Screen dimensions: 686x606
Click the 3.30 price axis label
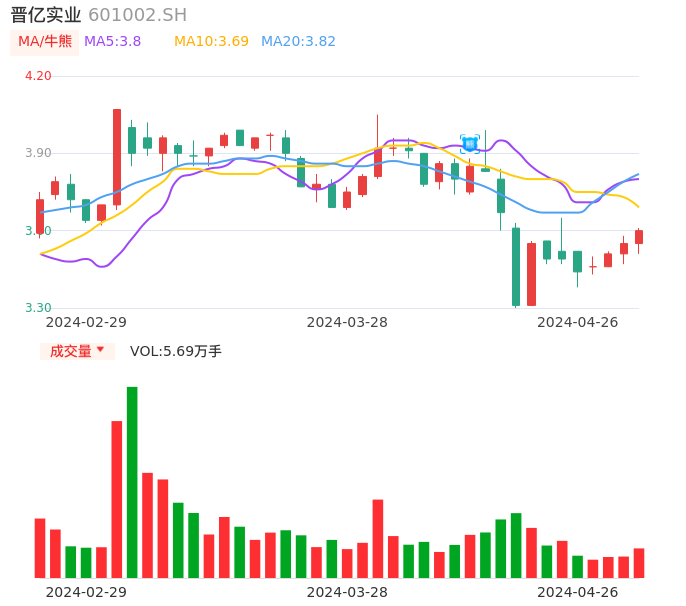(38, 308)
